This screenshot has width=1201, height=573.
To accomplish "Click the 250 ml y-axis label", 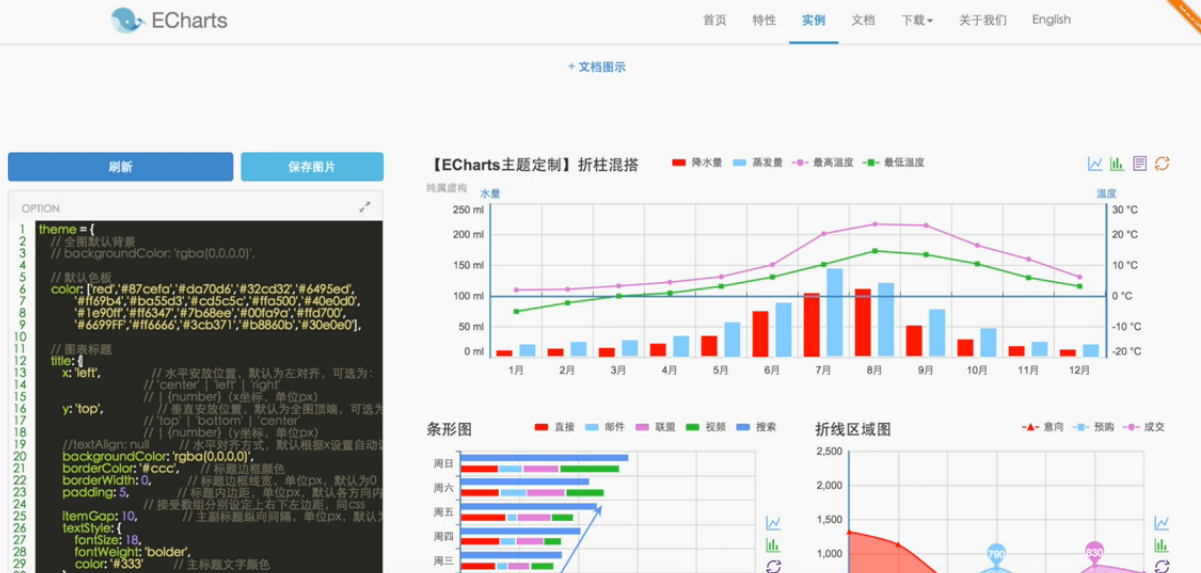I will [x=468, y=210].
